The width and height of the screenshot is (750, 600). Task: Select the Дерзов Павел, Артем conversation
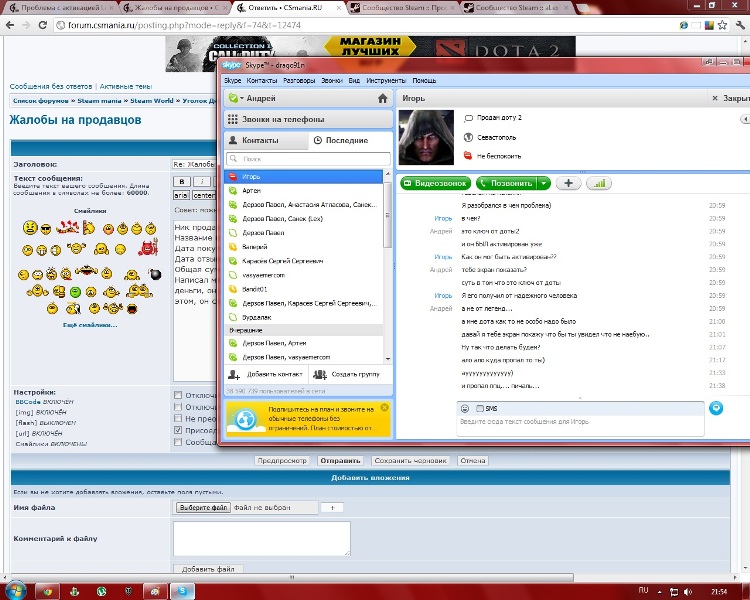click(304, 343)
